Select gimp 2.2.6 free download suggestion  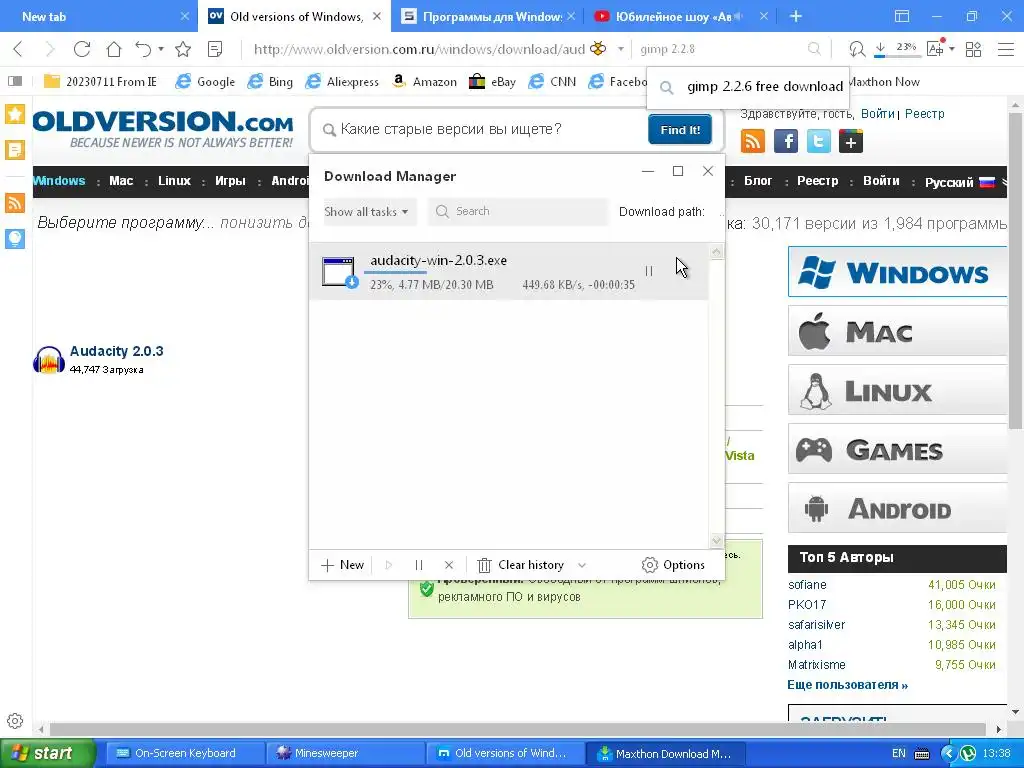(748, 86)
